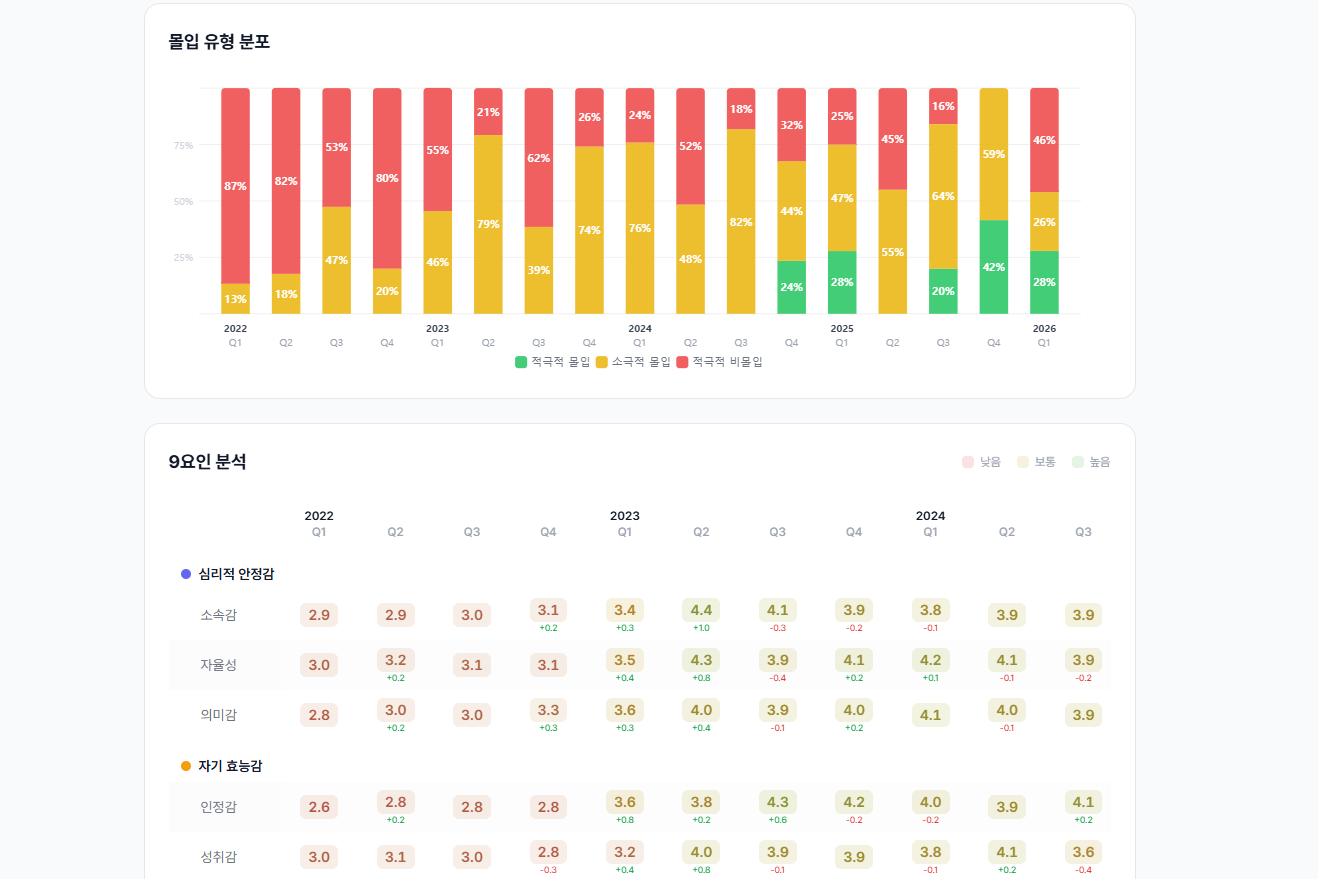Click the 59% yellow bar segment
1318x879 pixels.
(x=994, y=154)
